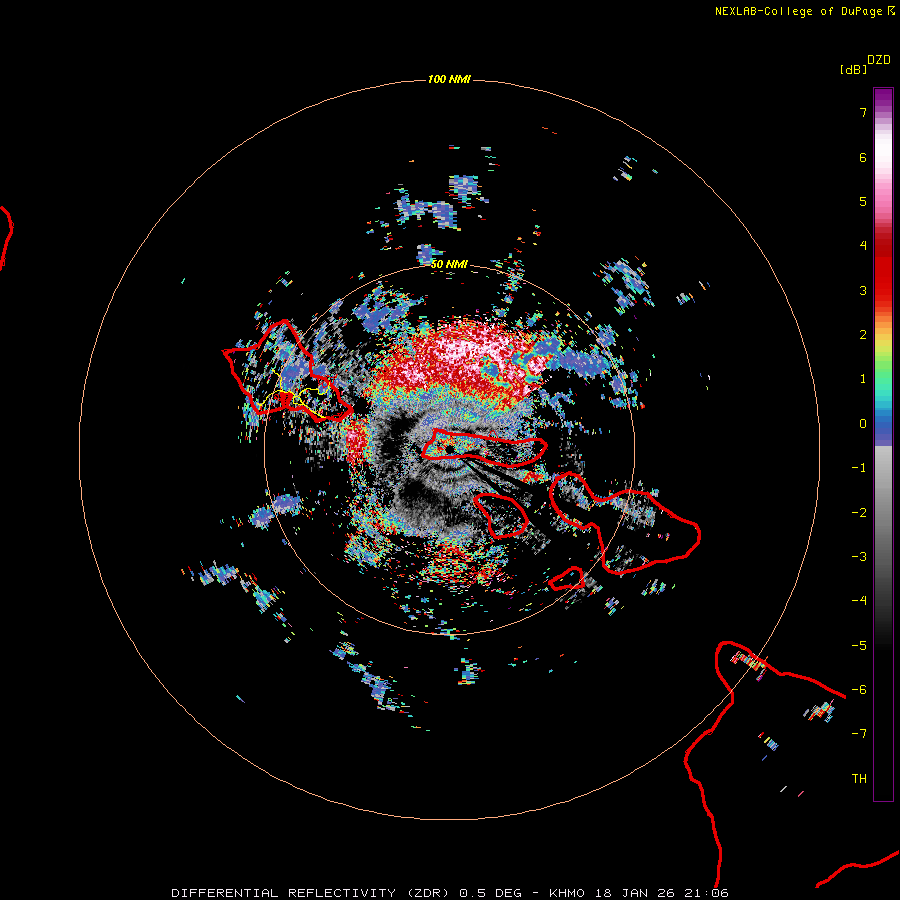The height and width of the screenshot is (900, 900).
Task: Click the -1 value on the color scale
Action: [859, 468]
